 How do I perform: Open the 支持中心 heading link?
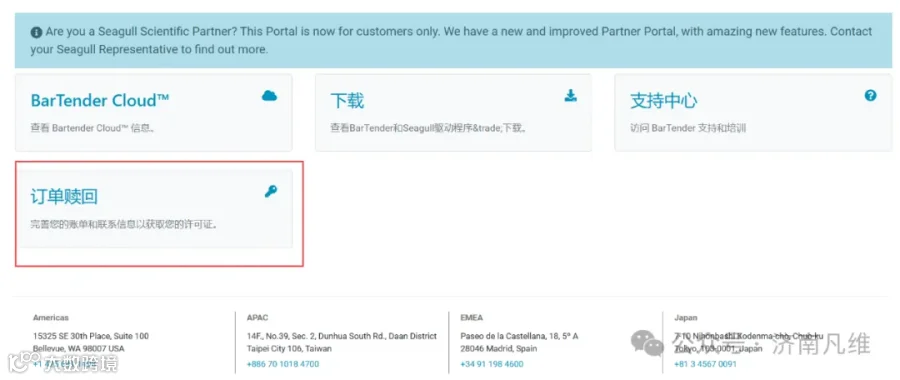664,101
